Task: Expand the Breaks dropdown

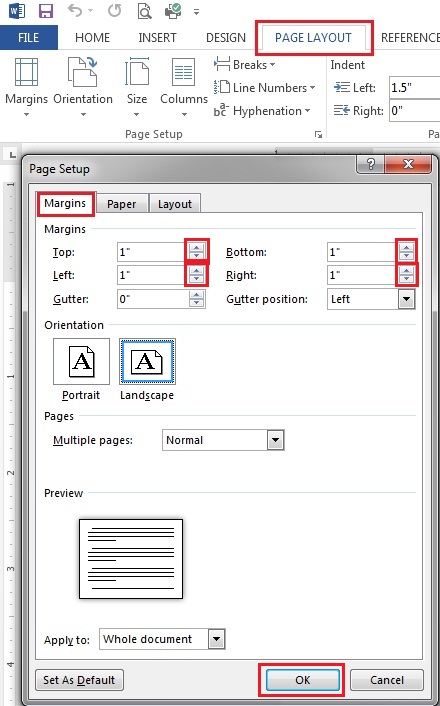Action: click(245, 64)
